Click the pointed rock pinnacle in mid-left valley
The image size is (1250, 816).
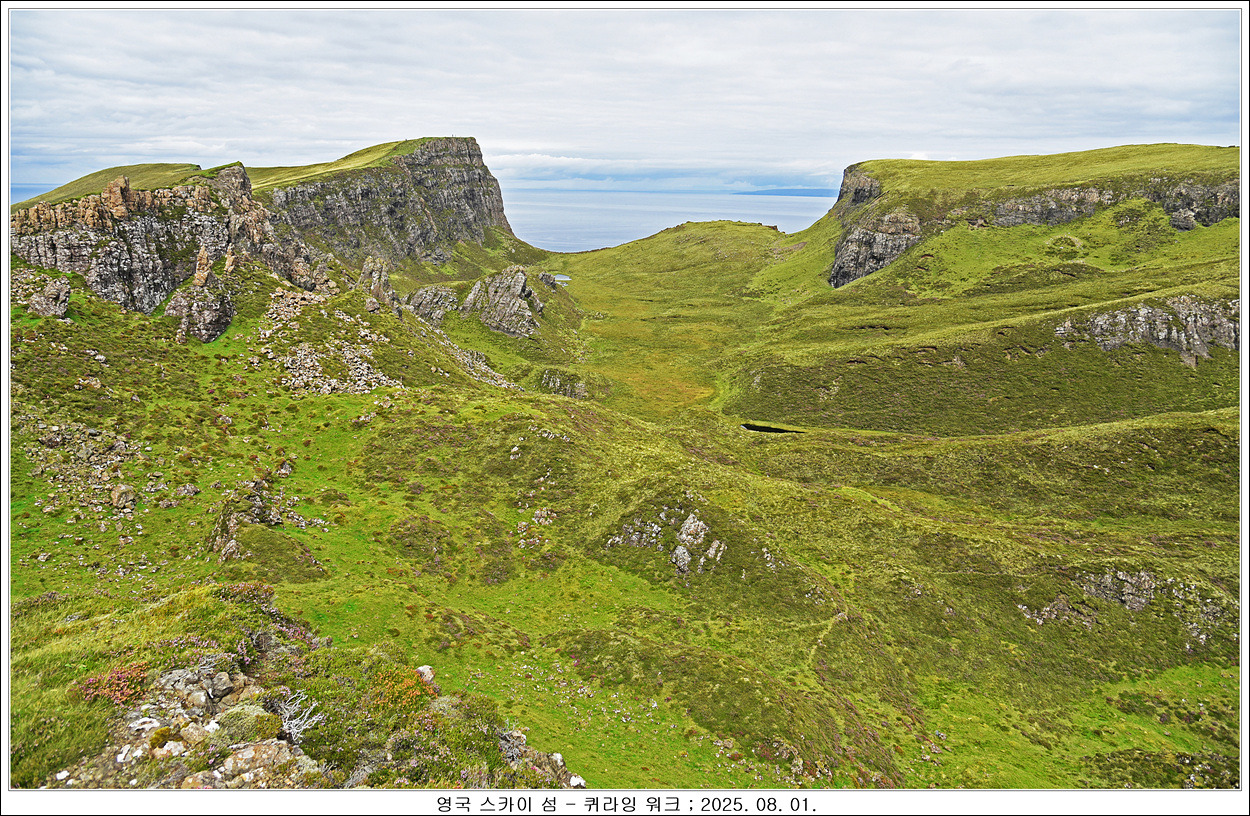pos(506,298)
